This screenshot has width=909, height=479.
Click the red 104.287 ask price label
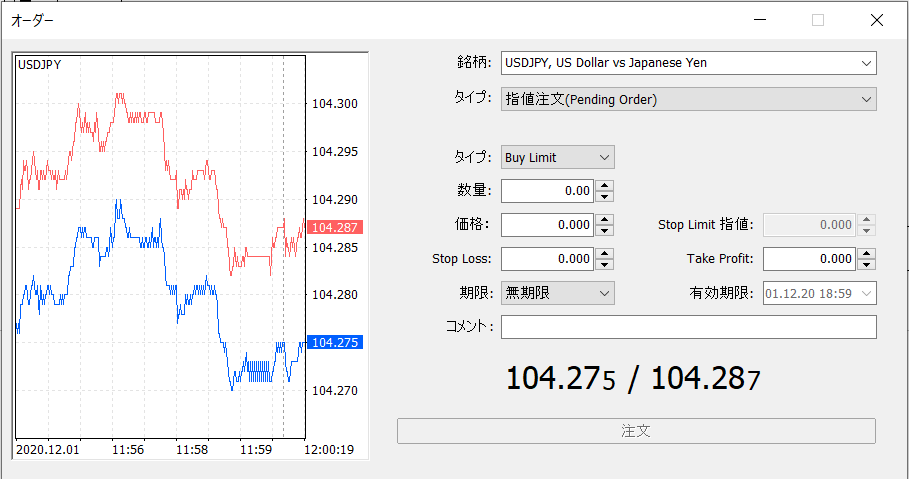click(x=335, y=227)
